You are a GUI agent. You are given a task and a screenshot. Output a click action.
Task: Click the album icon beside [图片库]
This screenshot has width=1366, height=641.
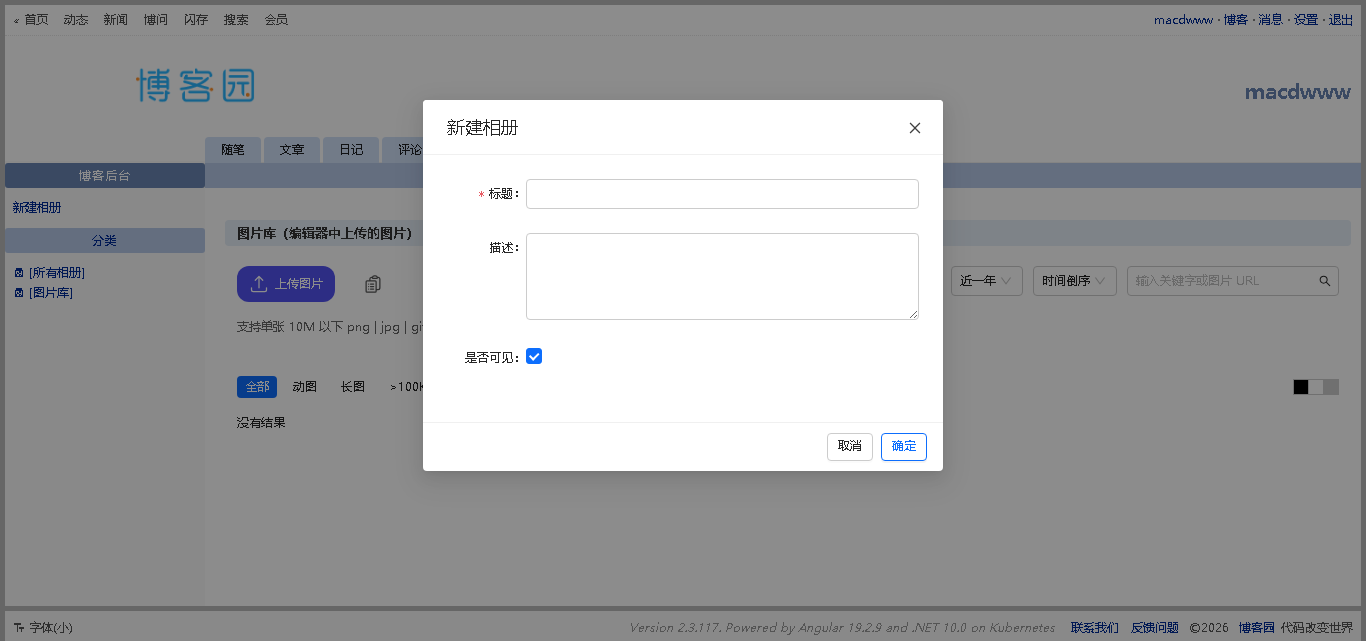coord(19,293)
